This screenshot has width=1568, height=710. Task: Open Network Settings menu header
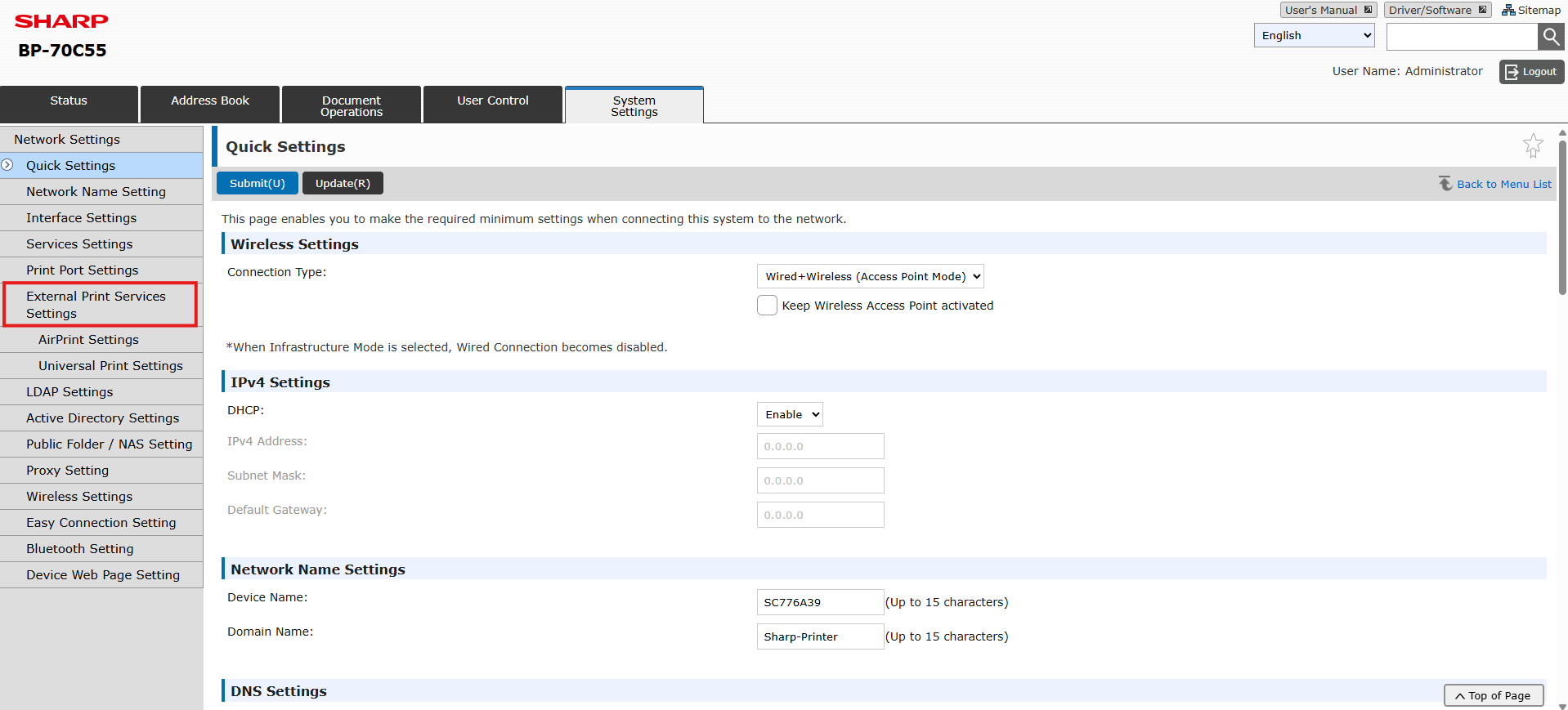(x=101, y=139)
